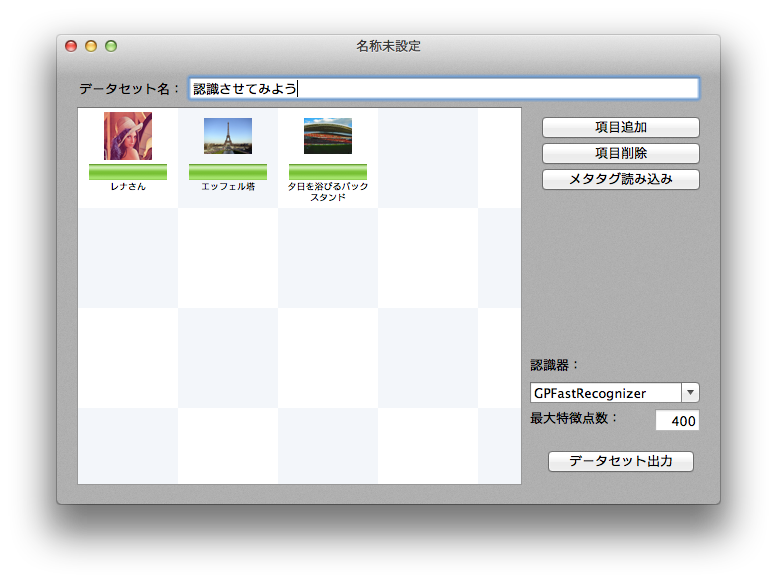Select the レナさん portrait thumbnail
The height and width of the screenshot is (583, 777).
128,136
